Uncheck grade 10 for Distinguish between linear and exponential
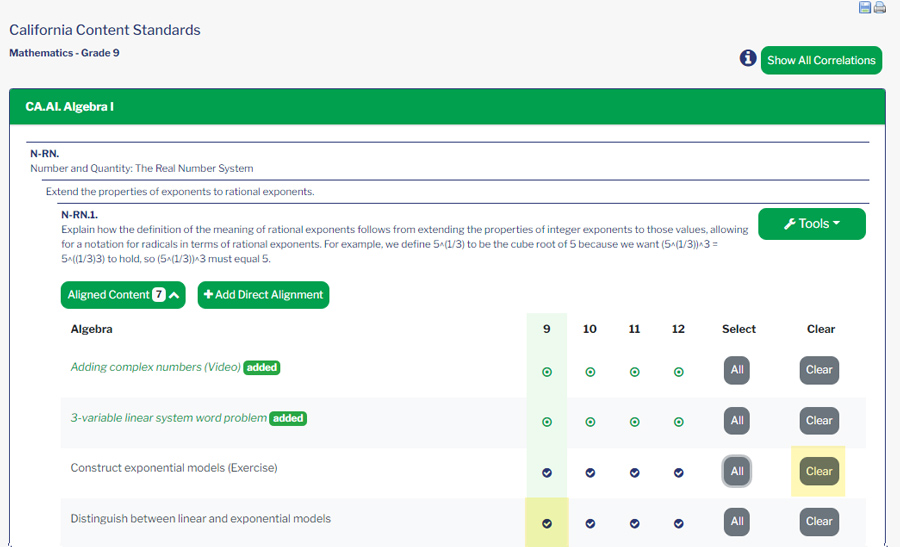Screen dimensions: 900x547 pos(590,523)
